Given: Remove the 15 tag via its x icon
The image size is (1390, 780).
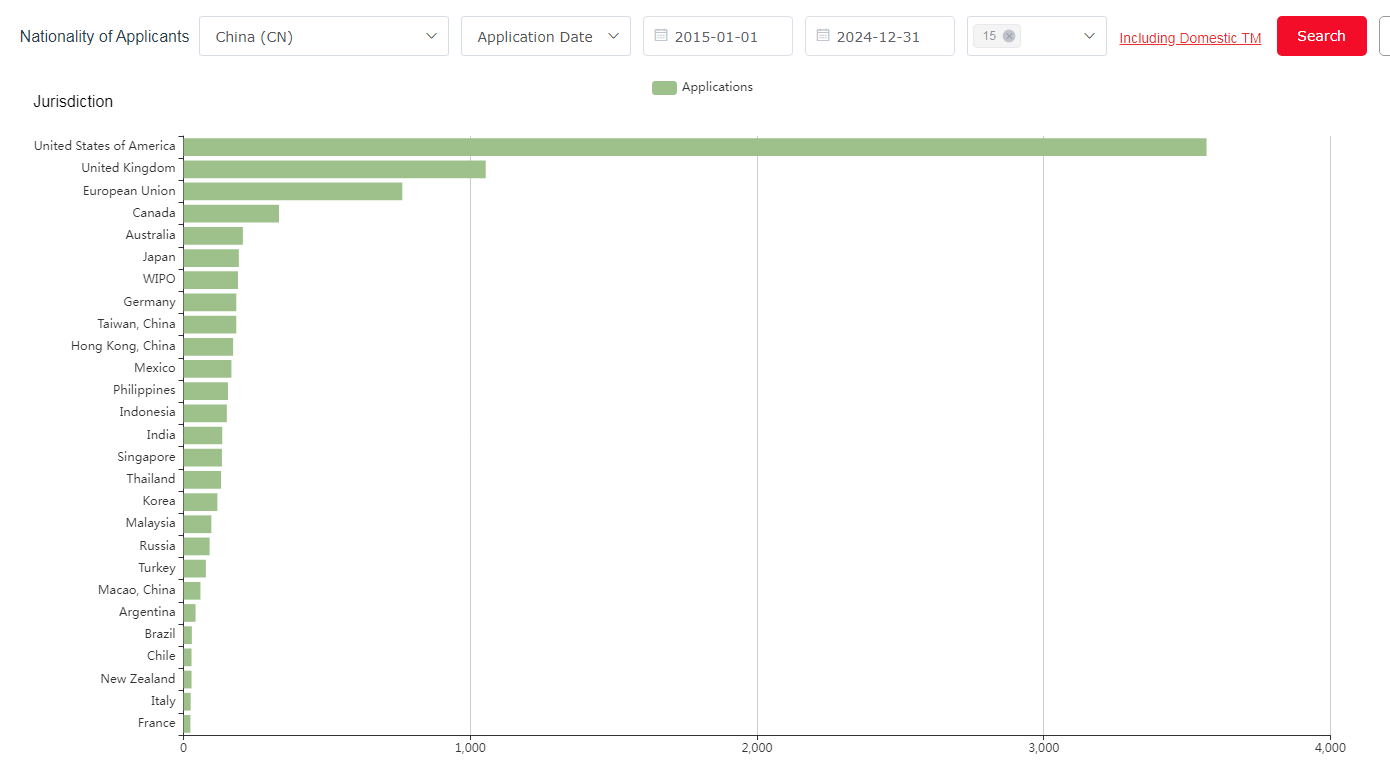Looking at the screenshot, I should [1009, 36].
